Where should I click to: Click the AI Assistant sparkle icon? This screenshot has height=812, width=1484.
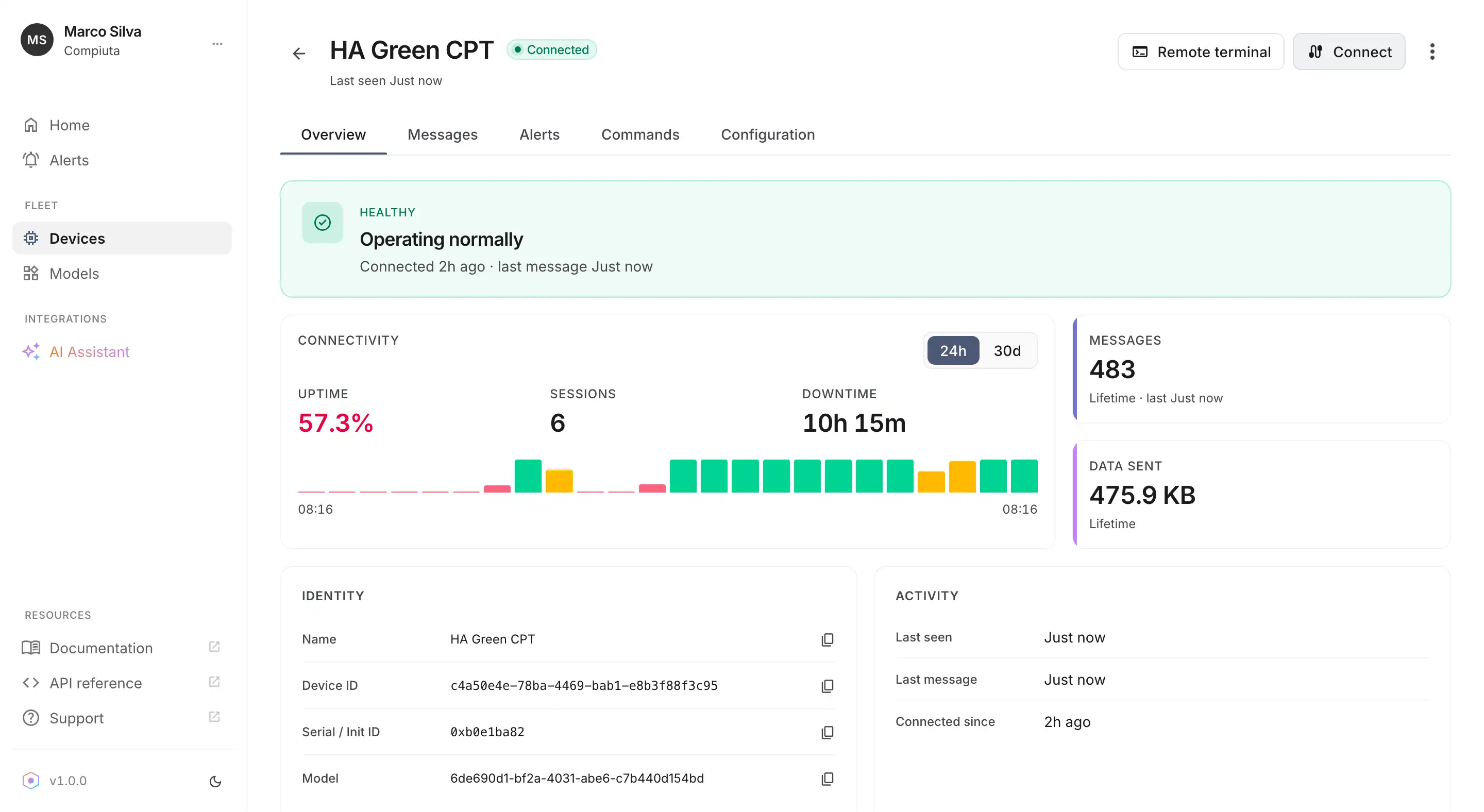(31, 352)
